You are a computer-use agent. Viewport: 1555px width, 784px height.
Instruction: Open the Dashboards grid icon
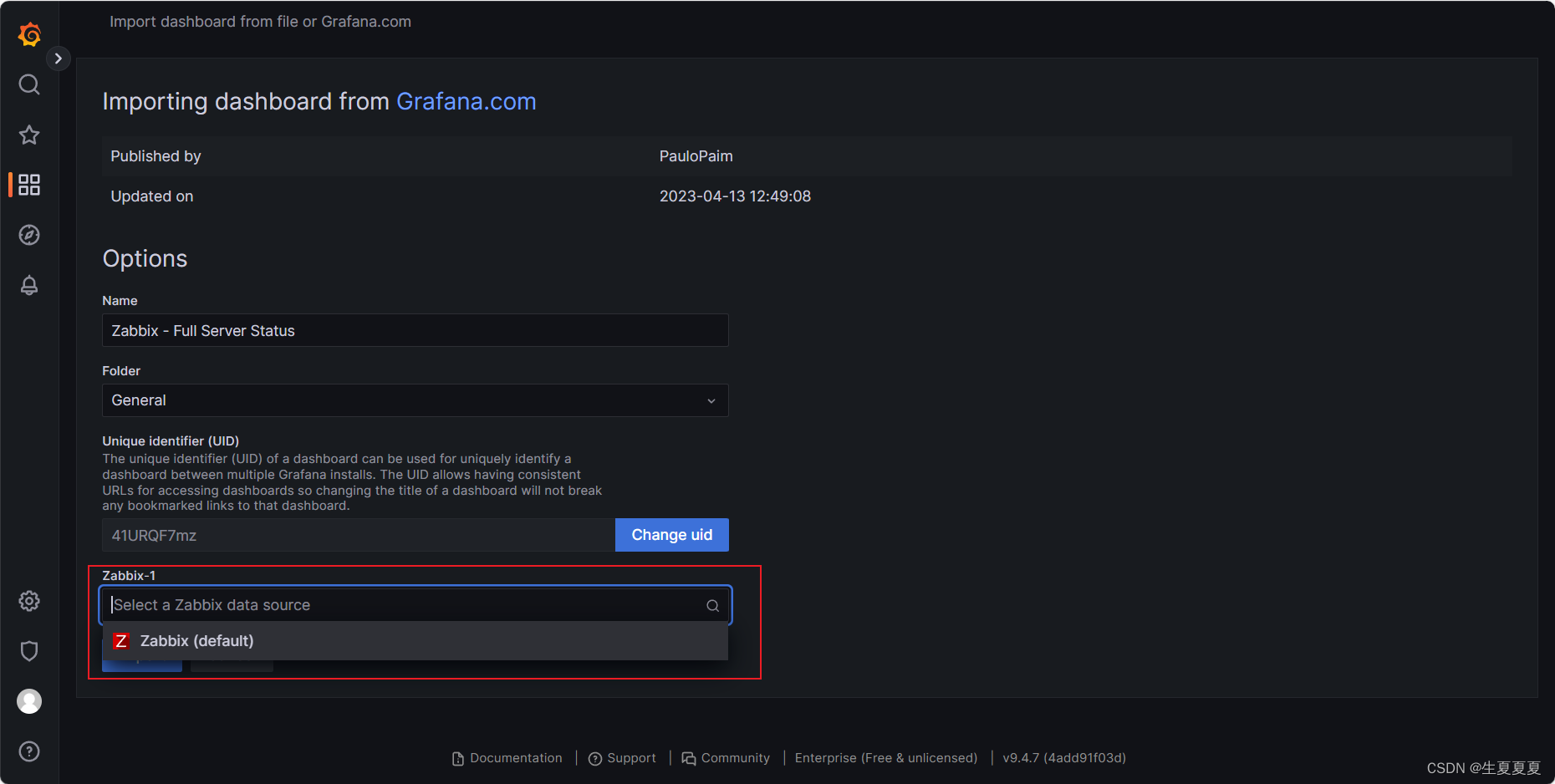click(x=29, y=185)
